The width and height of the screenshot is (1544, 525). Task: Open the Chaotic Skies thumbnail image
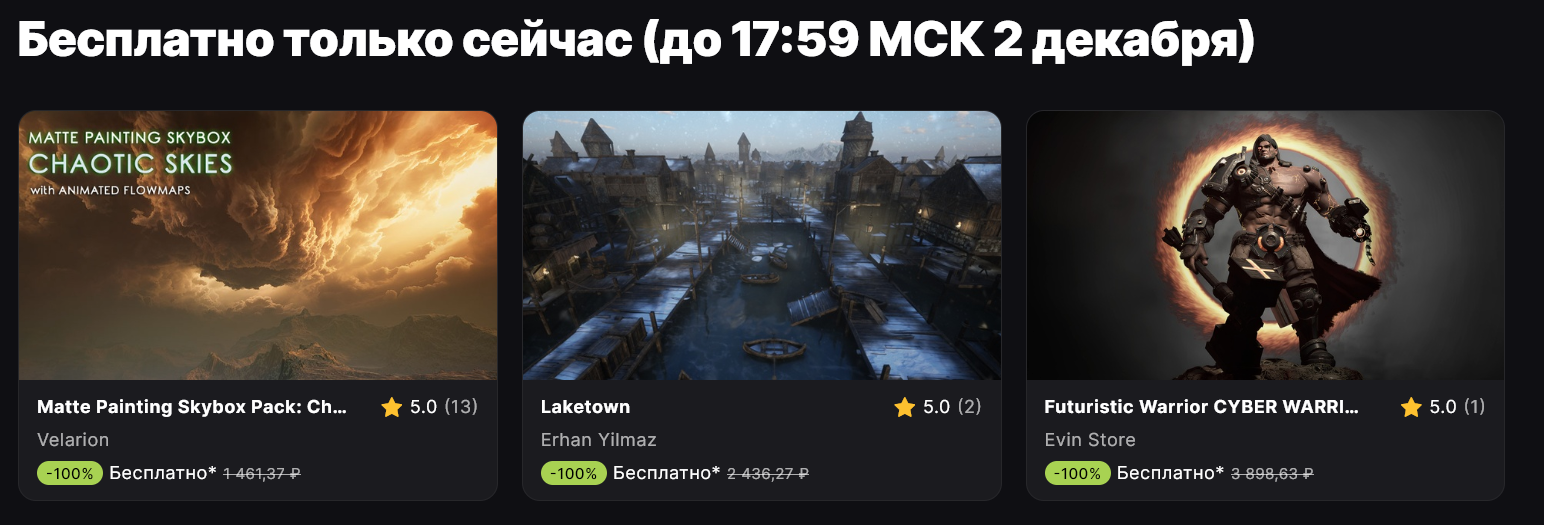coord(258,245)
